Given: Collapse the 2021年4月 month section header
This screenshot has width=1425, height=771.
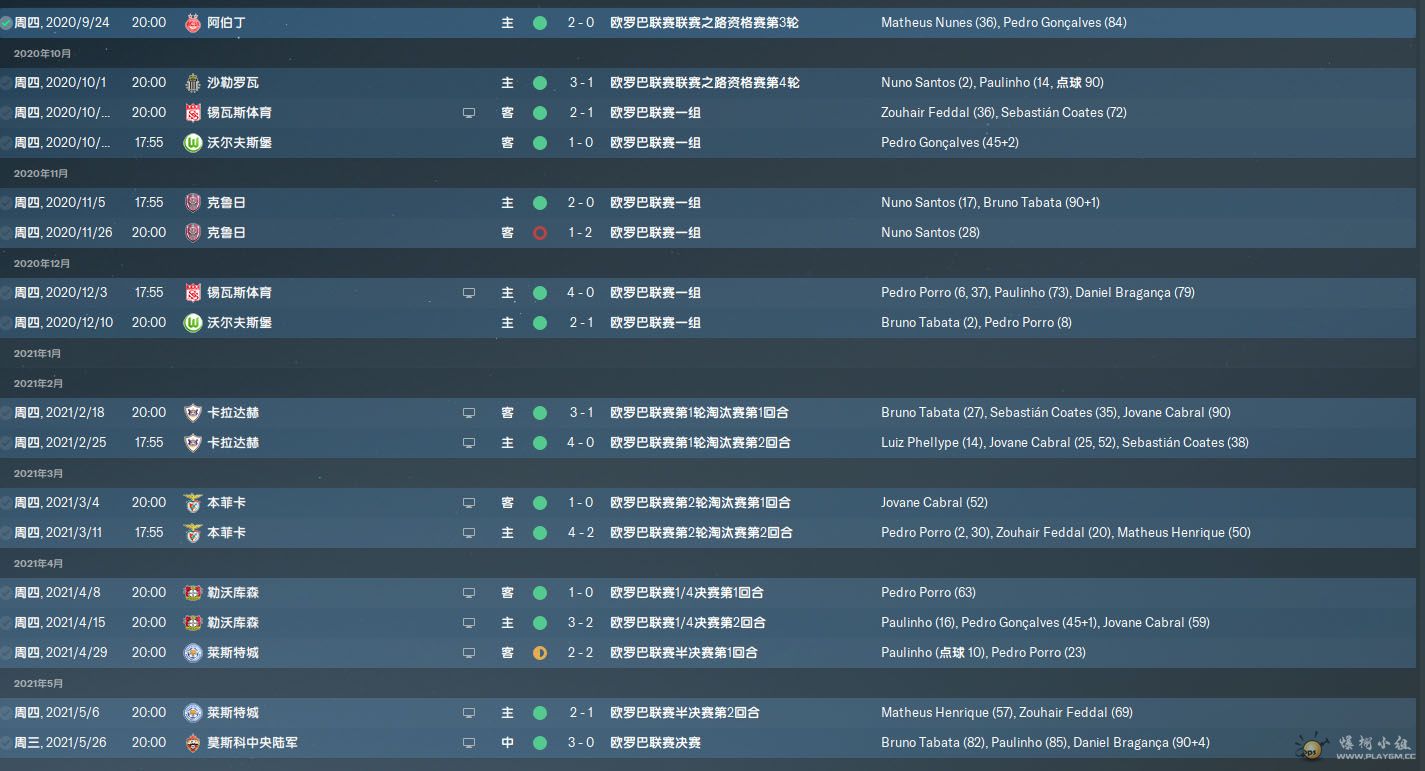Looking at the screenshot, I should [38, 563].
